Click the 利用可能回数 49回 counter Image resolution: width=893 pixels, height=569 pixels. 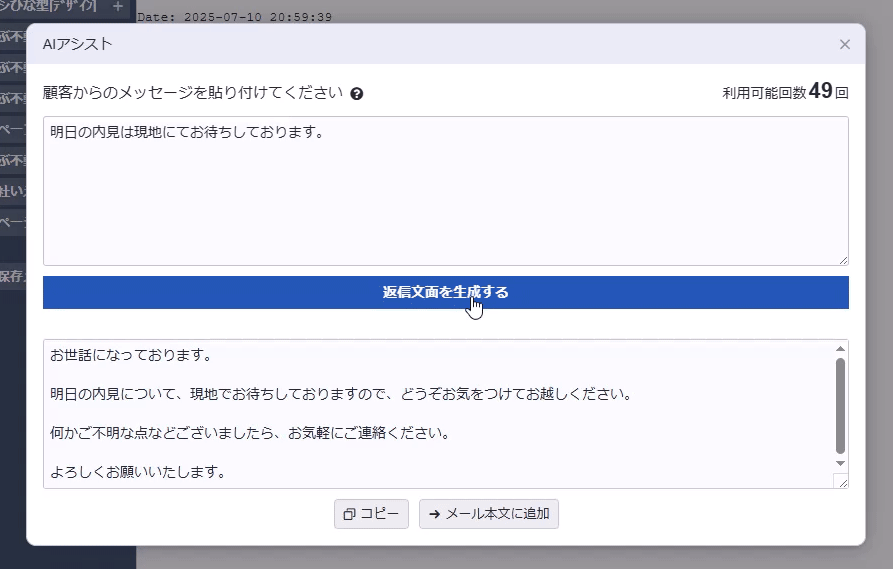coord(785,92)
